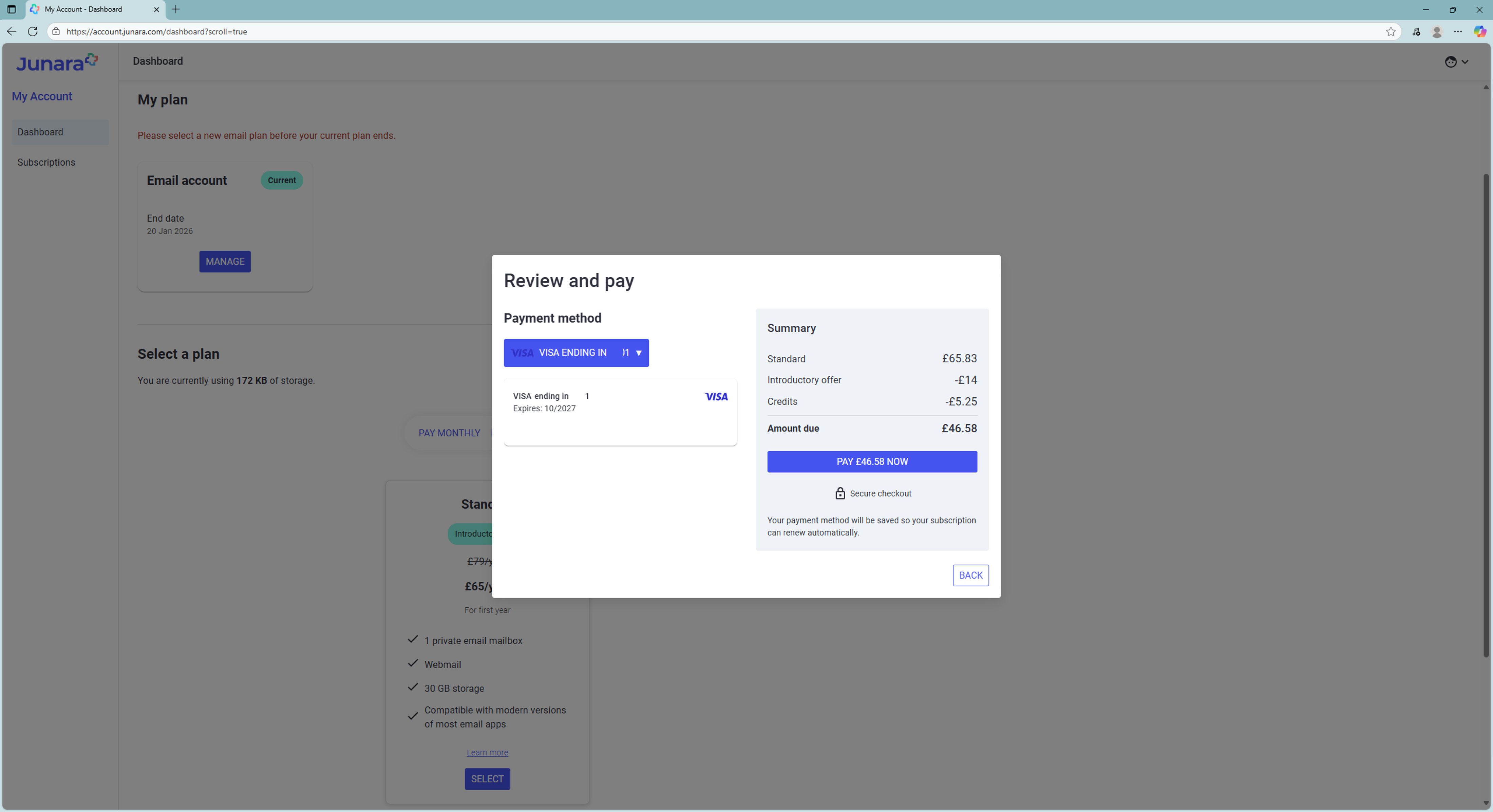Click the secure checkout padlock icon
1493x812 pixels.
[840, 493]
